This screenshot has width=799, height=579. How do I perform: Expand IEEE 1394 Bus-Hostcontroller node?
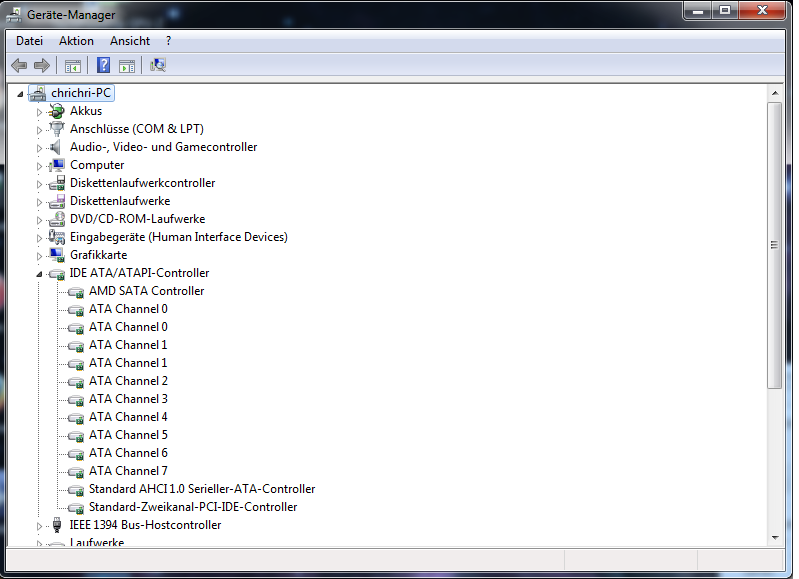tap(39, 526)
